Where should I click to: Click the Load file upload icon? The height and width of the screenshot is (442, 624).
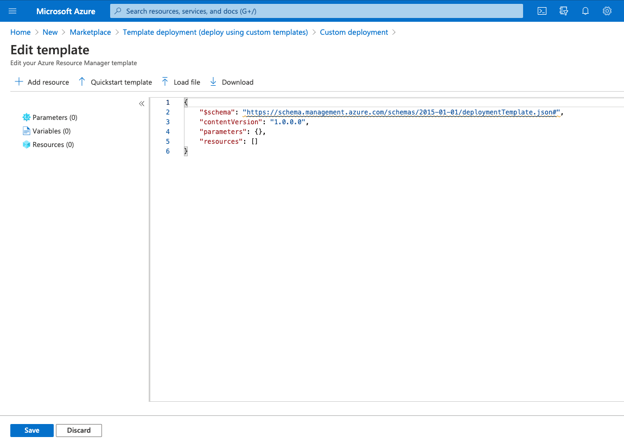(165, 82)
